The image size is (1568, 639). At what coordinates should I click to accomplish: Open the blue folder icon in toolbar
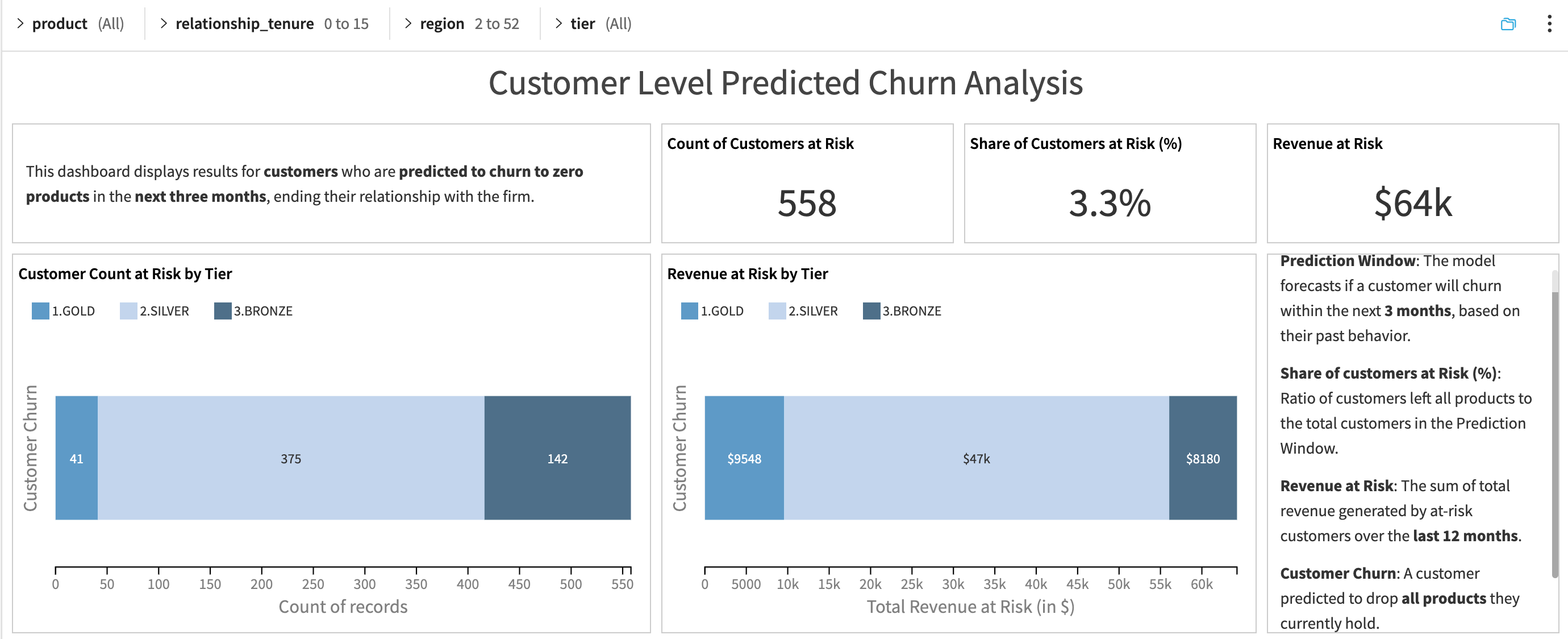[1508, 24]
